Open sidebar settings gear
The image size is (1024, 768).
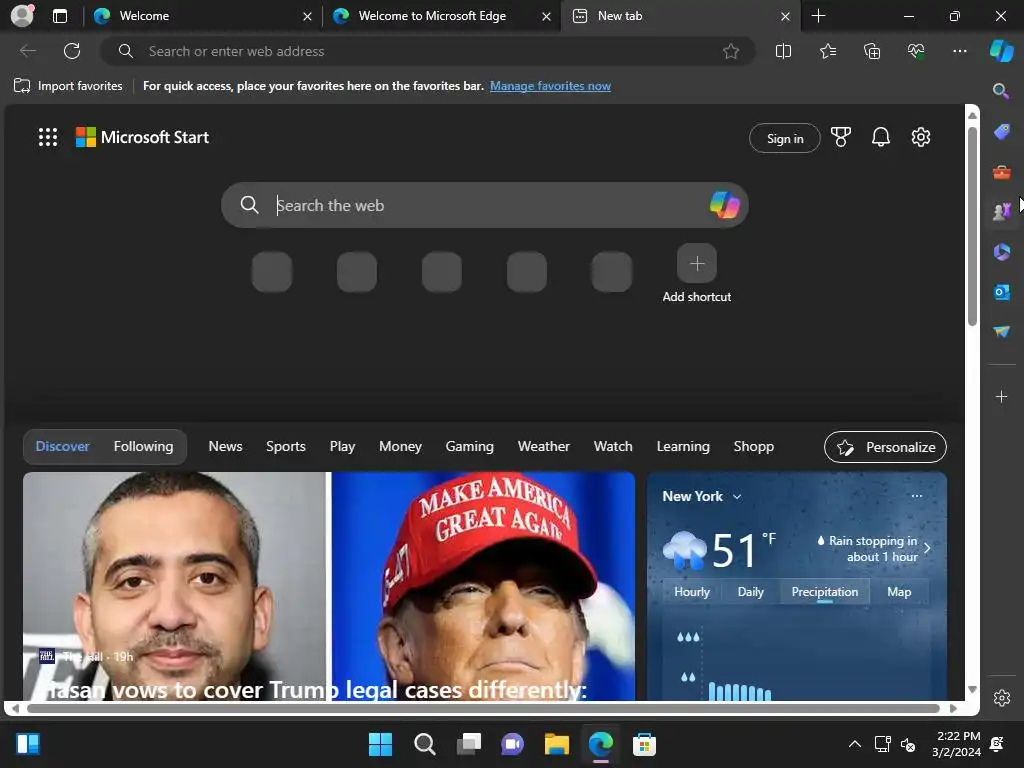[x=1001, y=698]
